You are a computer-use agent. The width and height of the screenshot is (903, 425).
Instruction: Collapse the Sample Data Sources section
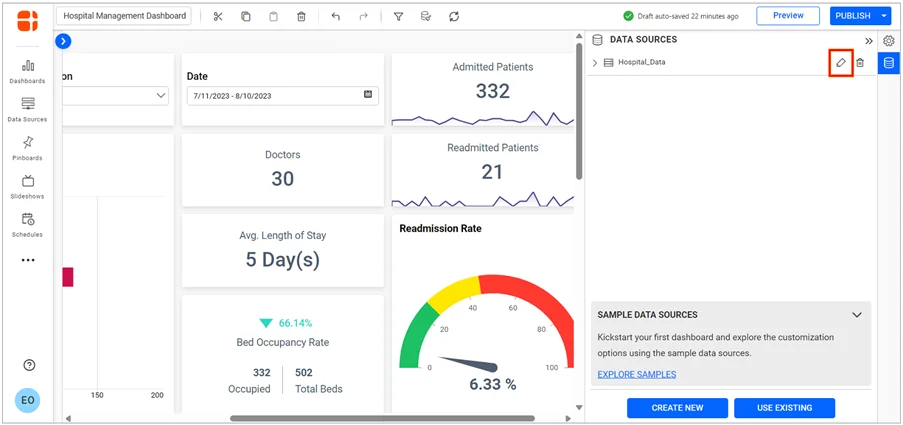click(857, 315)
